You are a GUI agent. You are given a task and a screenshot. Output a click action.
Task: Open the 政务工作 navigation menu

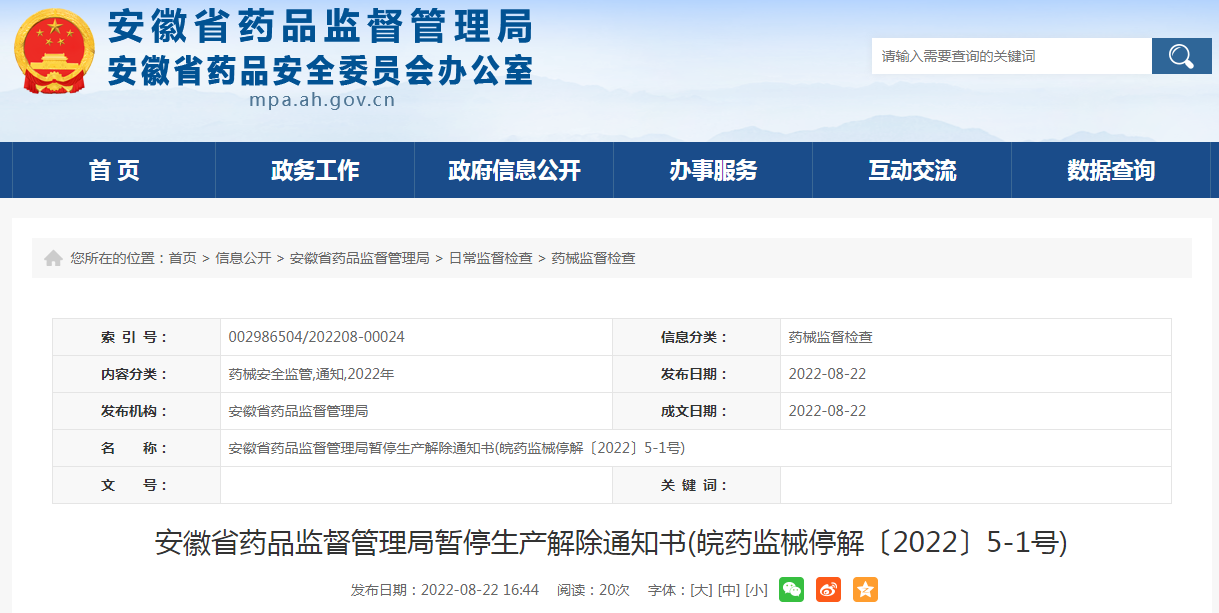[x=315, y=170]
